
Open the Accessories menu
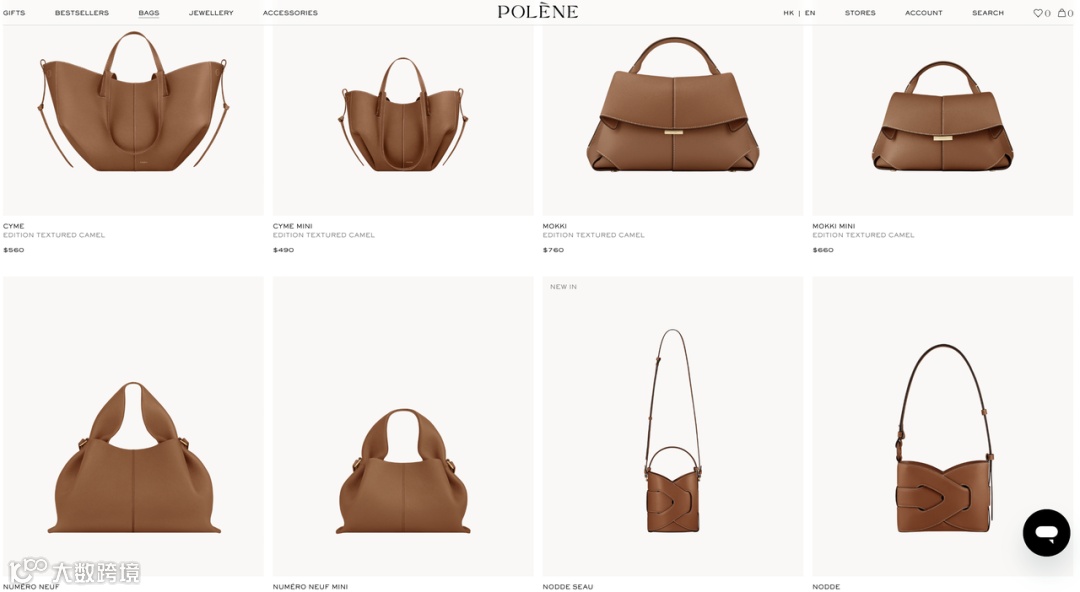pyautogui.click(x=290, y=13)
